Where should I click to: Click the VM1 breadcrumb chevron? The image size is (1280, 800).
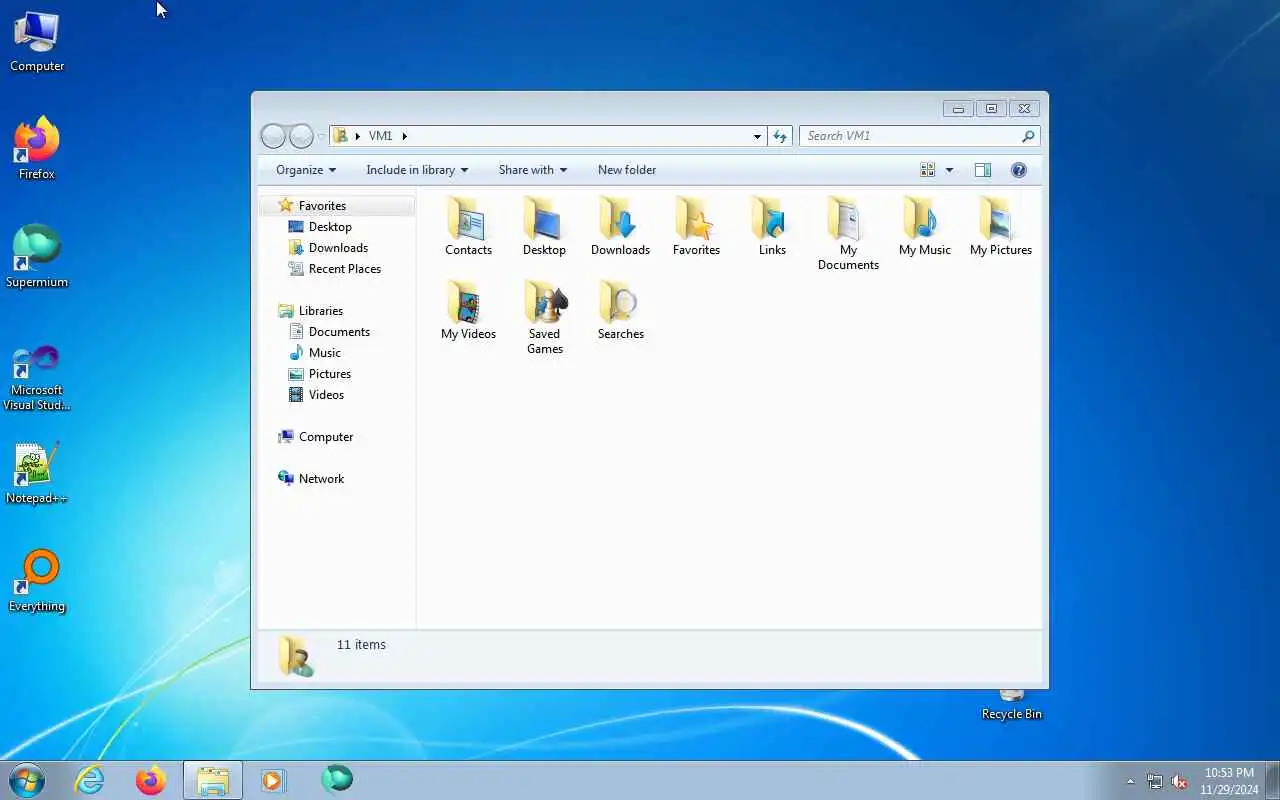(x=405, y=136)
